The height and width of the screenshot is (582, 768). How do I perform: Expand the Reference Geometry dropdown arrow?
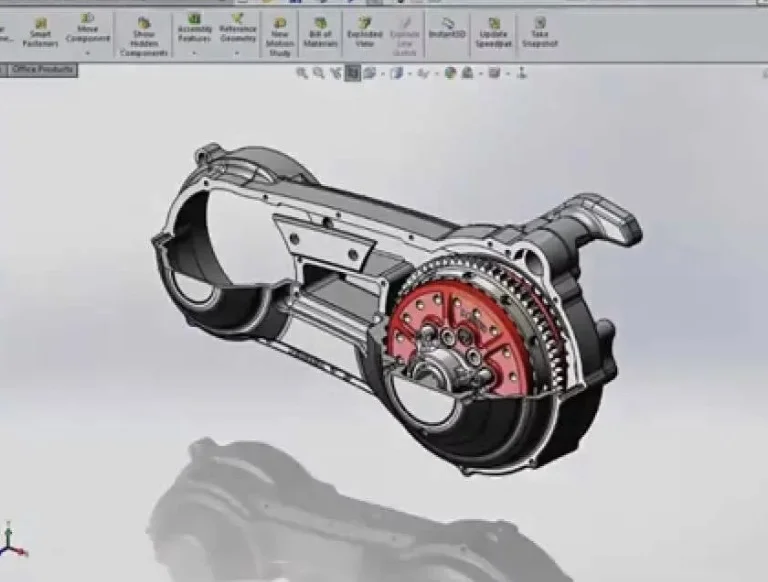pyautogui.click(x=238, y=52)
